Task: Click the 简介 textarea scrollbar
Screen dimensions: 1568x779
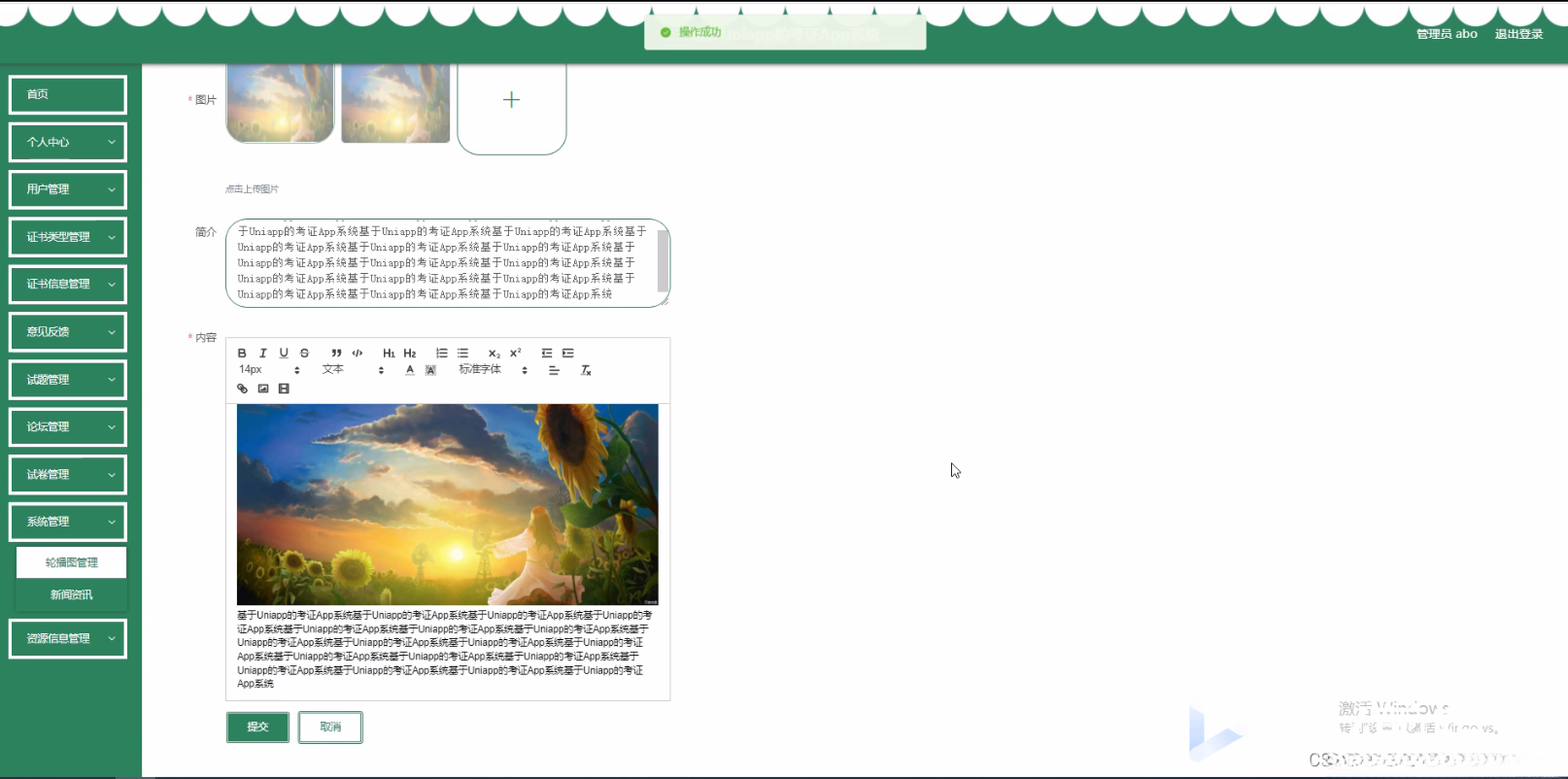Action: click(x=663, y=260)
